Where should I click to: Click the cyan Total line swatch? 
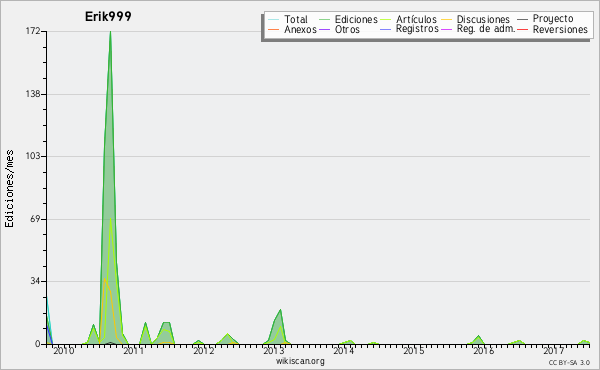[x=274, y=19]
